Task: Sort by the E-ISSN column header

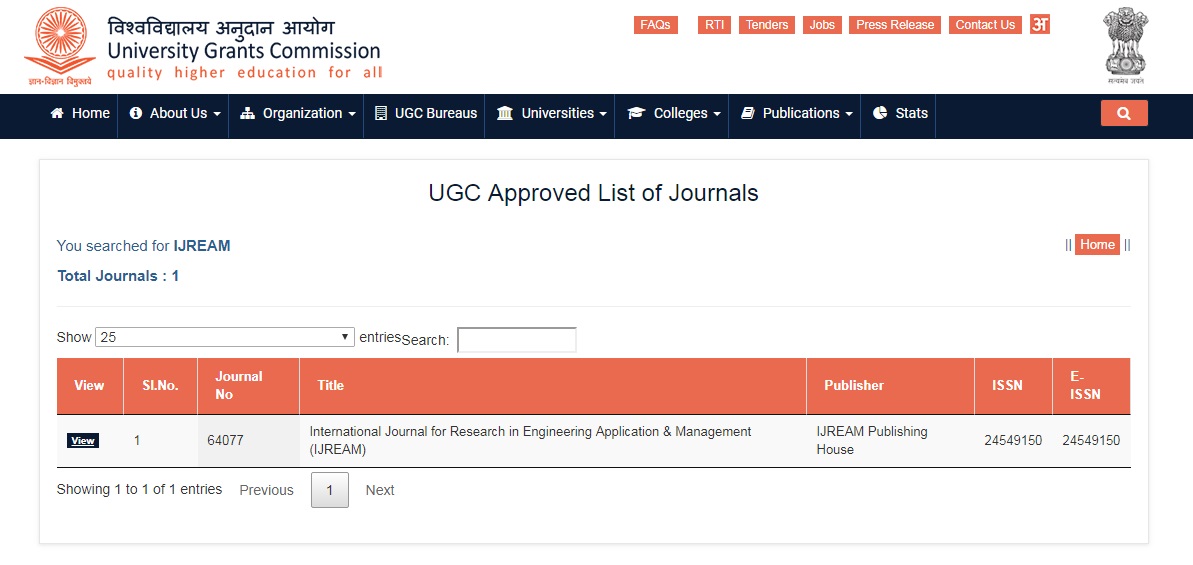Action: click(x=1091, y=386)
